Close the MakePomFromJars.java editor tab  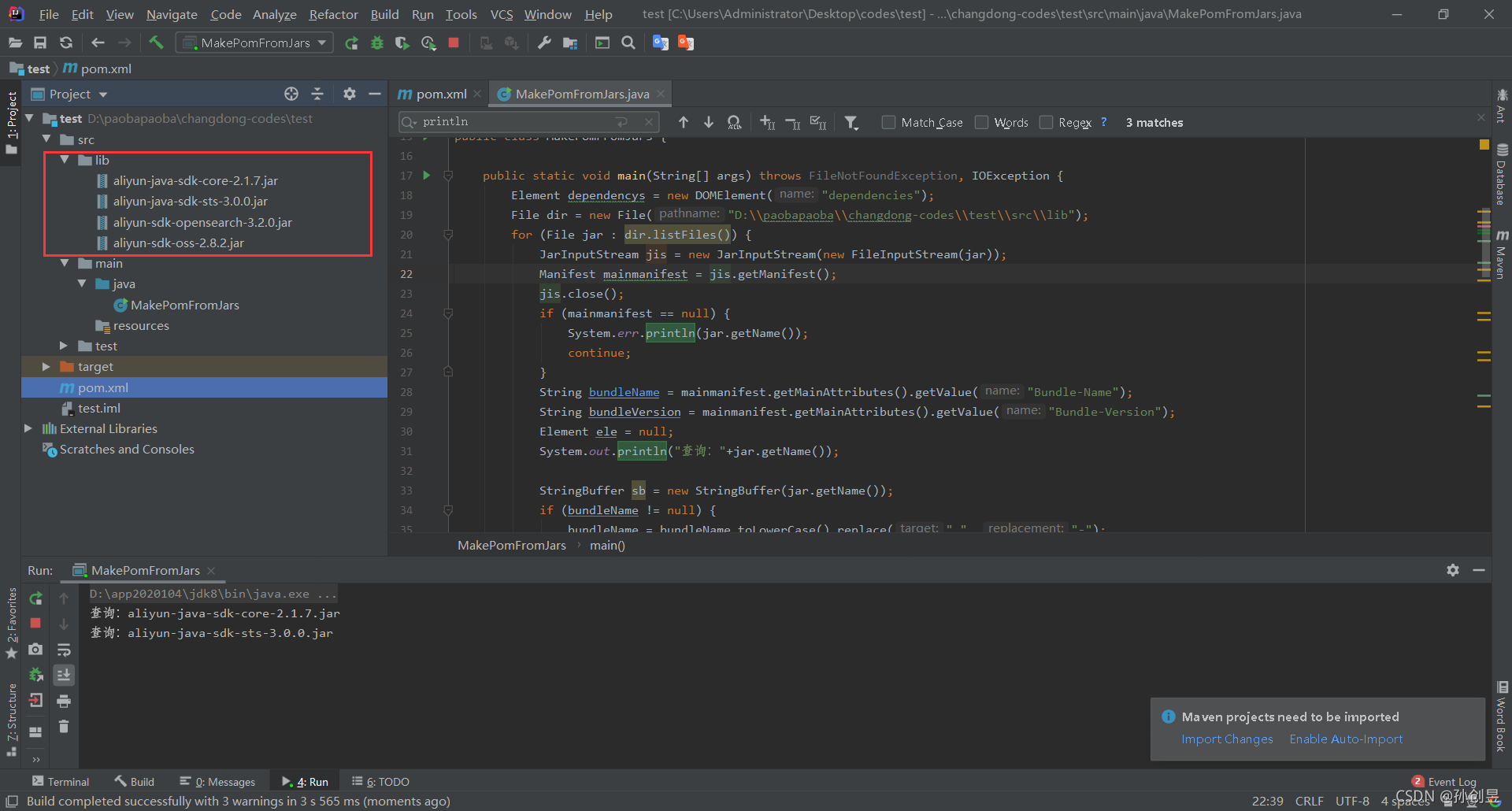coord(661,94)
